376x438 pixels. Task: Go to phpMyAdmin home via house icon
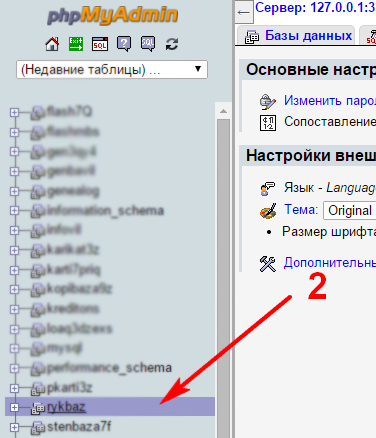pos(52,44)
